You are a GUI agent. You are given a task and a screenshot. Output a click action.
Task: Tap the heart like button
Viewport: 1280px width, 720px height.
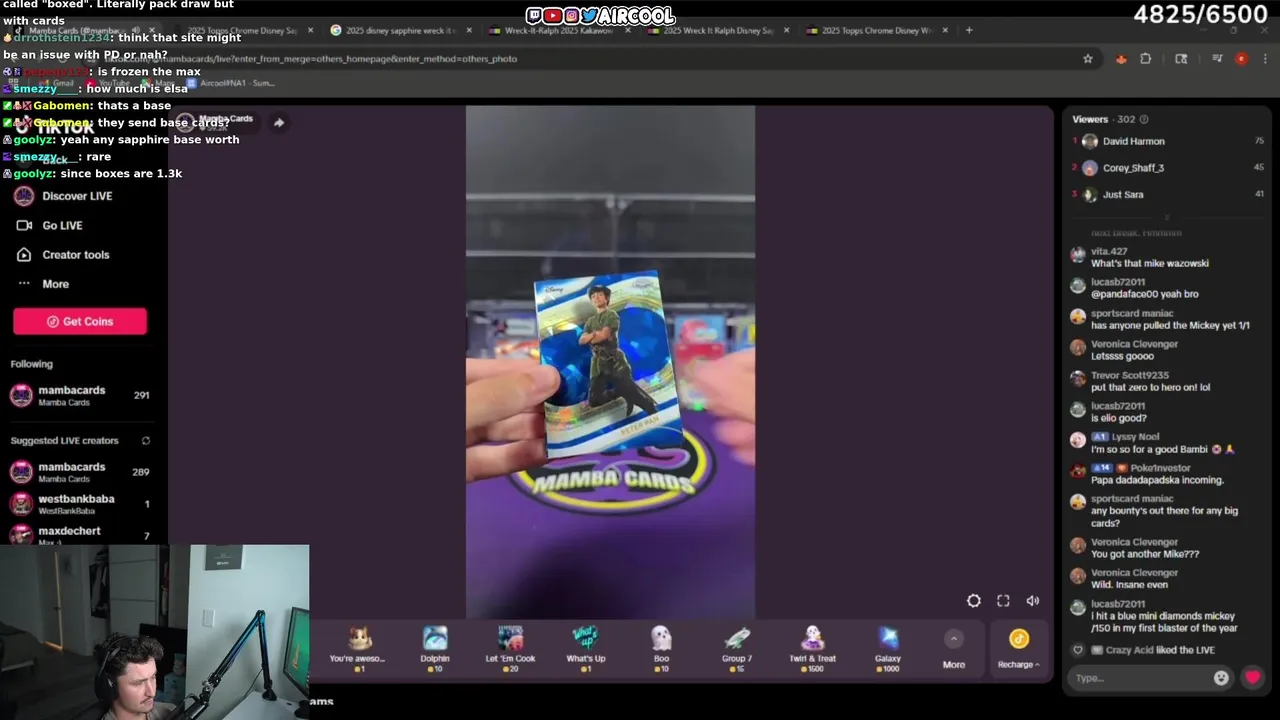[1253, 678]
